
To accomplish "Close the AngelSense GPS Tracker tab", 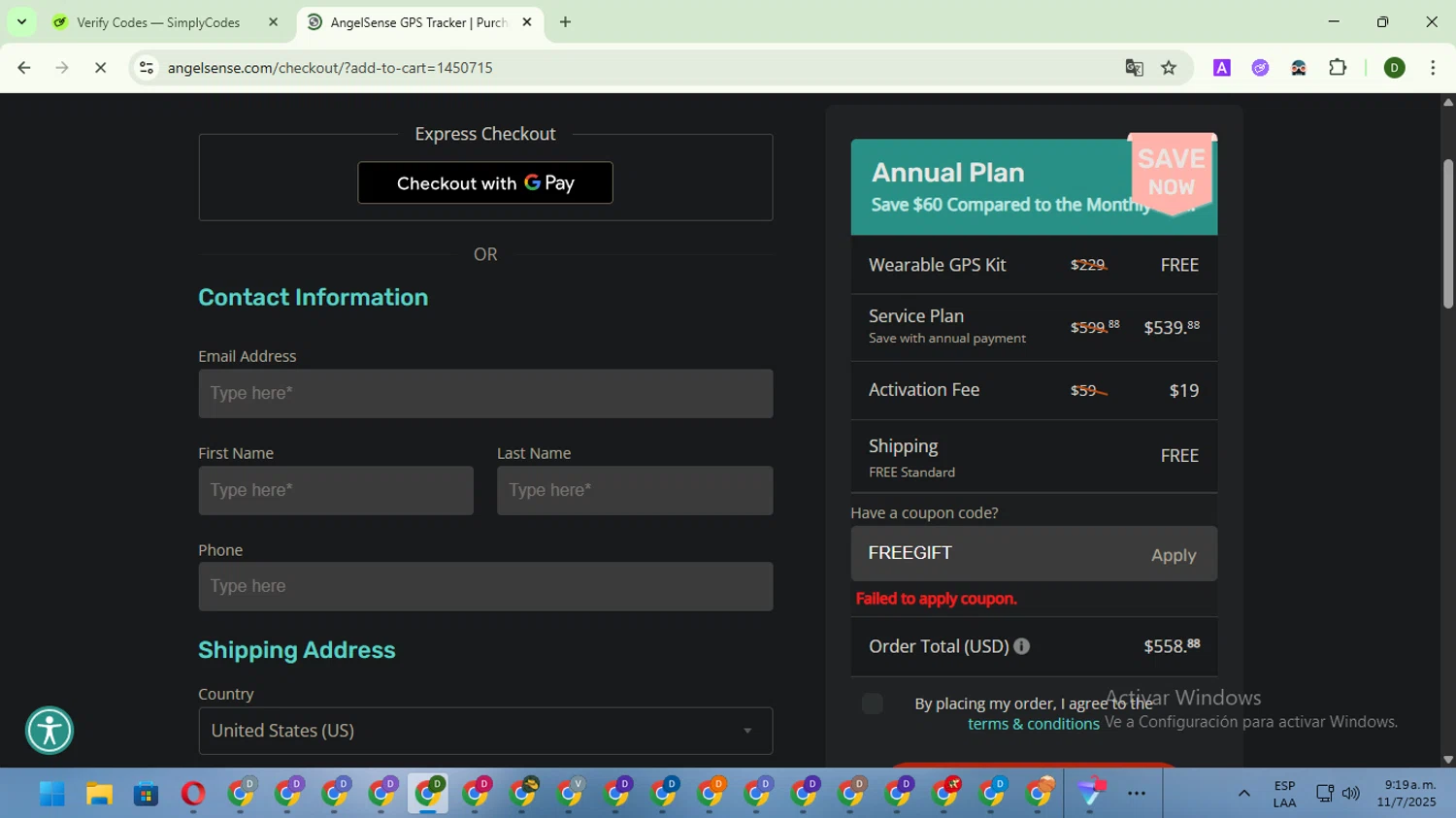I will pyautogui.click(x=527, y=21).
